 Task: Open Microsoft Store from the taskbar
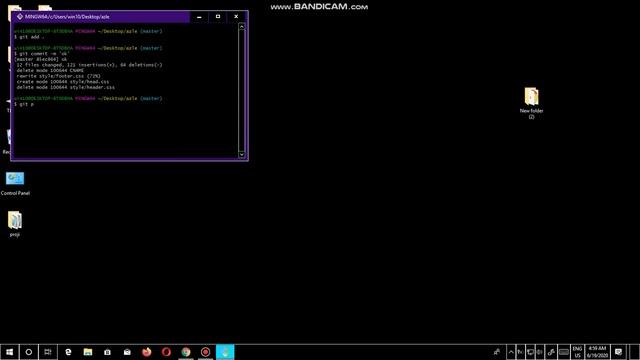tap(107, 352)
